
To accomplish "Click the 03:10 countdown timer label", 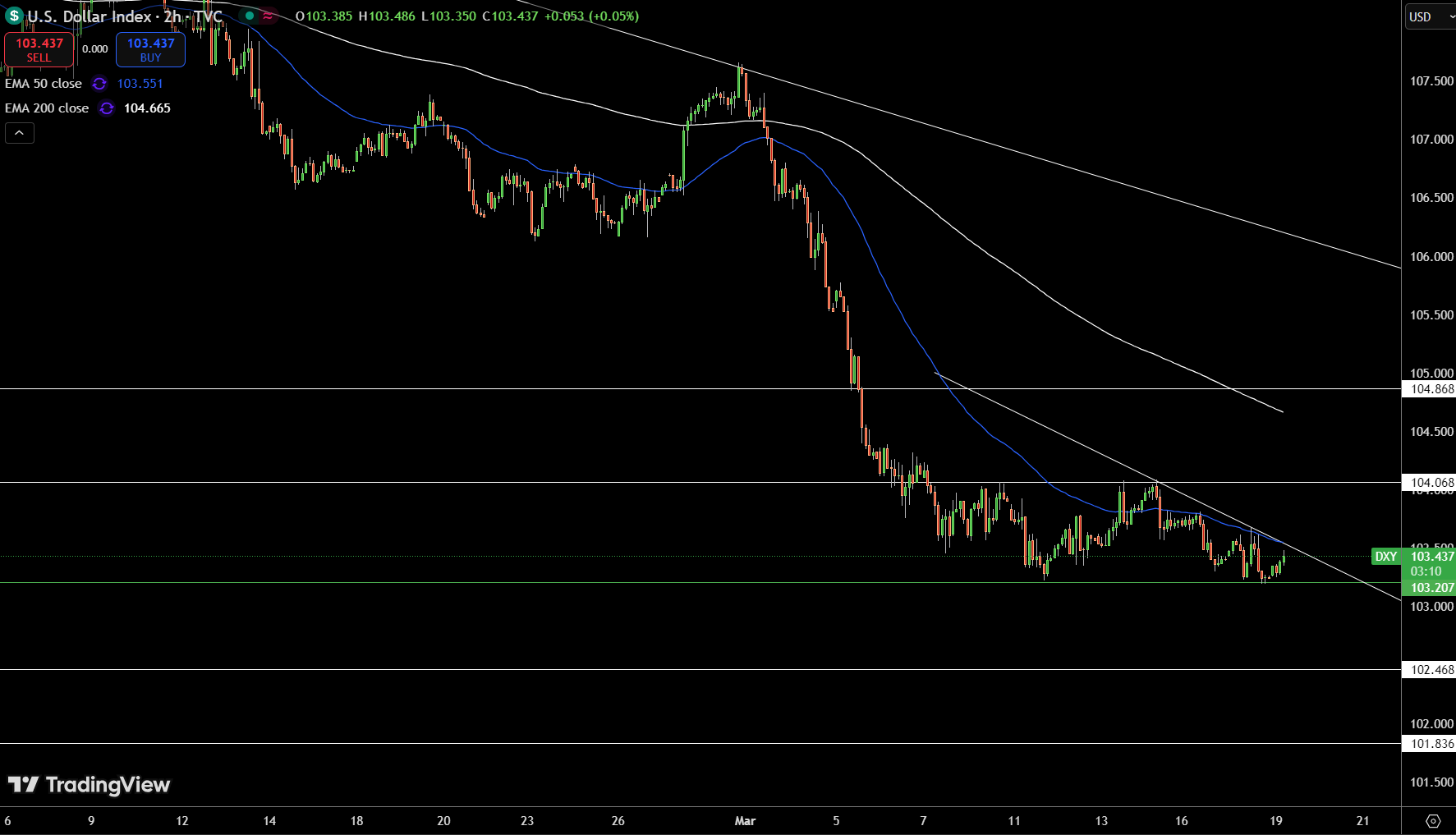I will (x=1426, y=571).
